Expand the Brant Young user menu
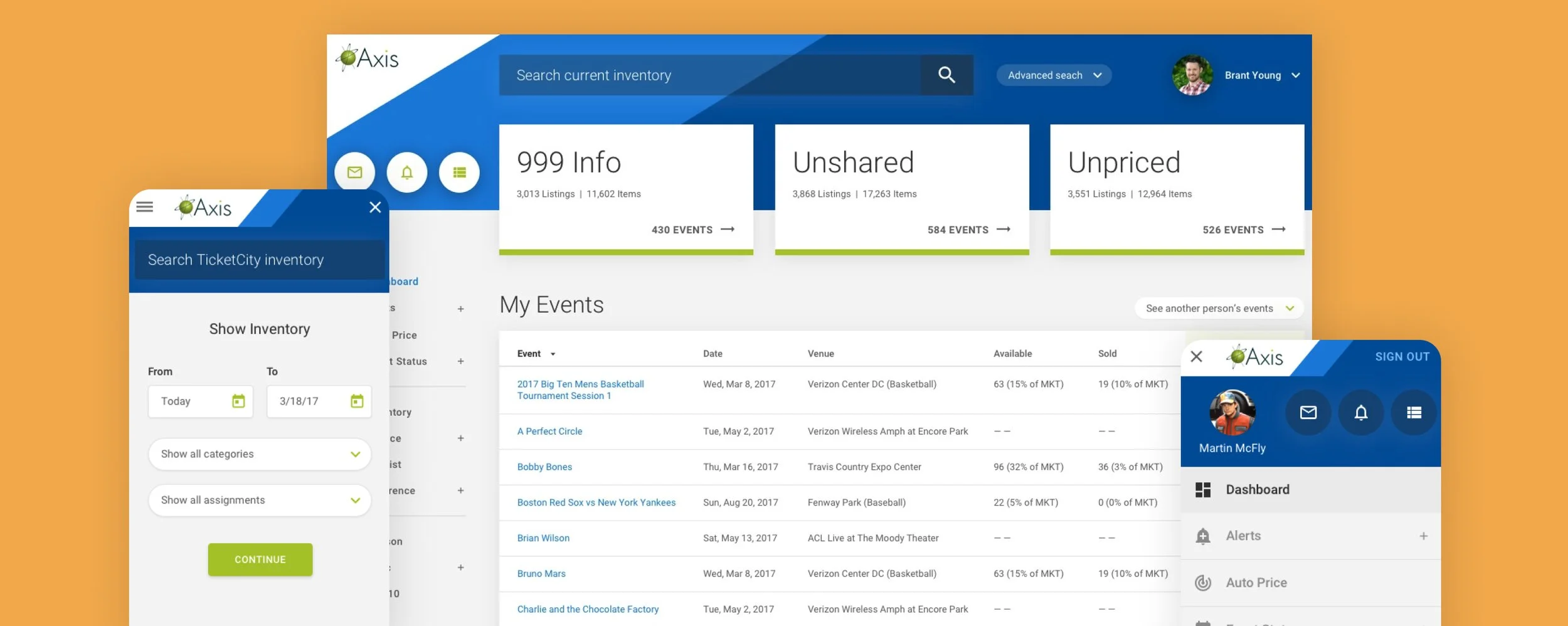 coord(1296,75)
